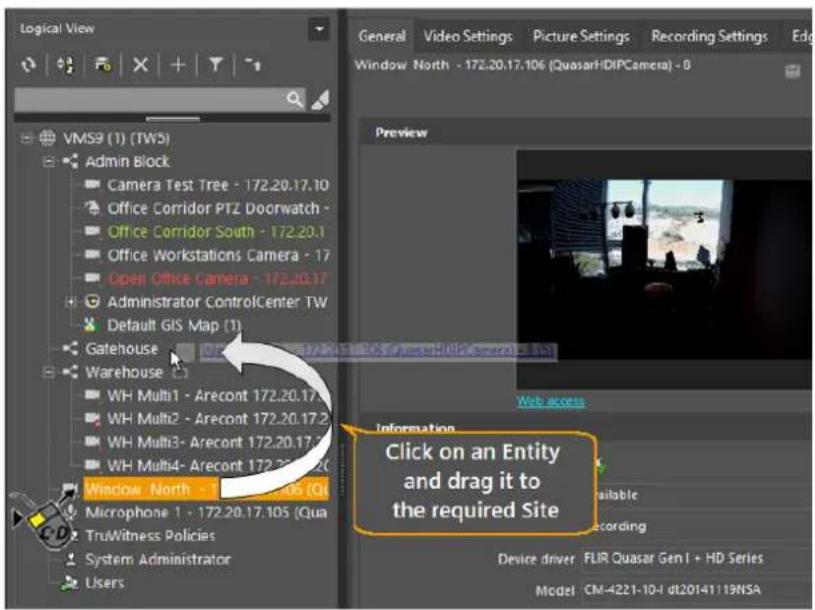
Task: Select the Gatehouse site
Action: (x=122, y=349)
